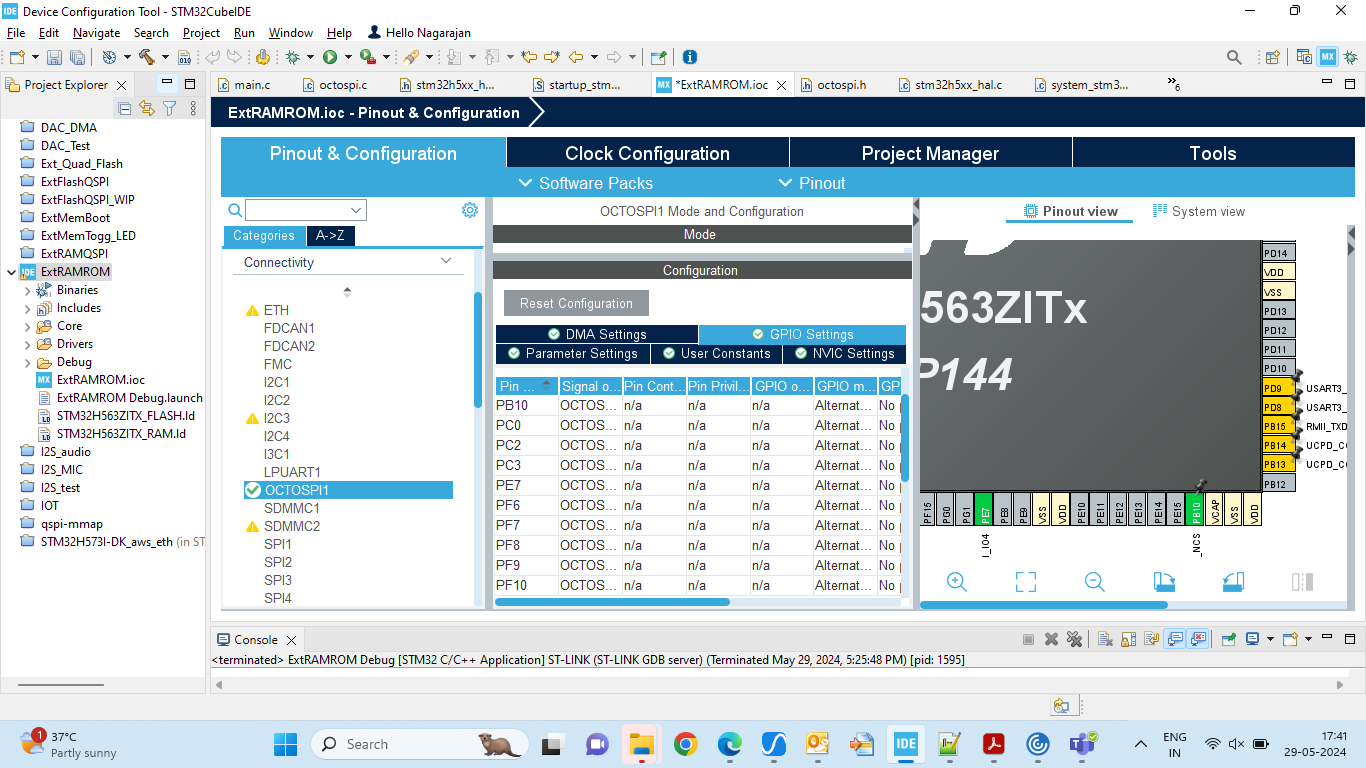Viewport: 1366px width, 768px height.
Task: Open the Clock Configuration tab
Action: point(647,153)
